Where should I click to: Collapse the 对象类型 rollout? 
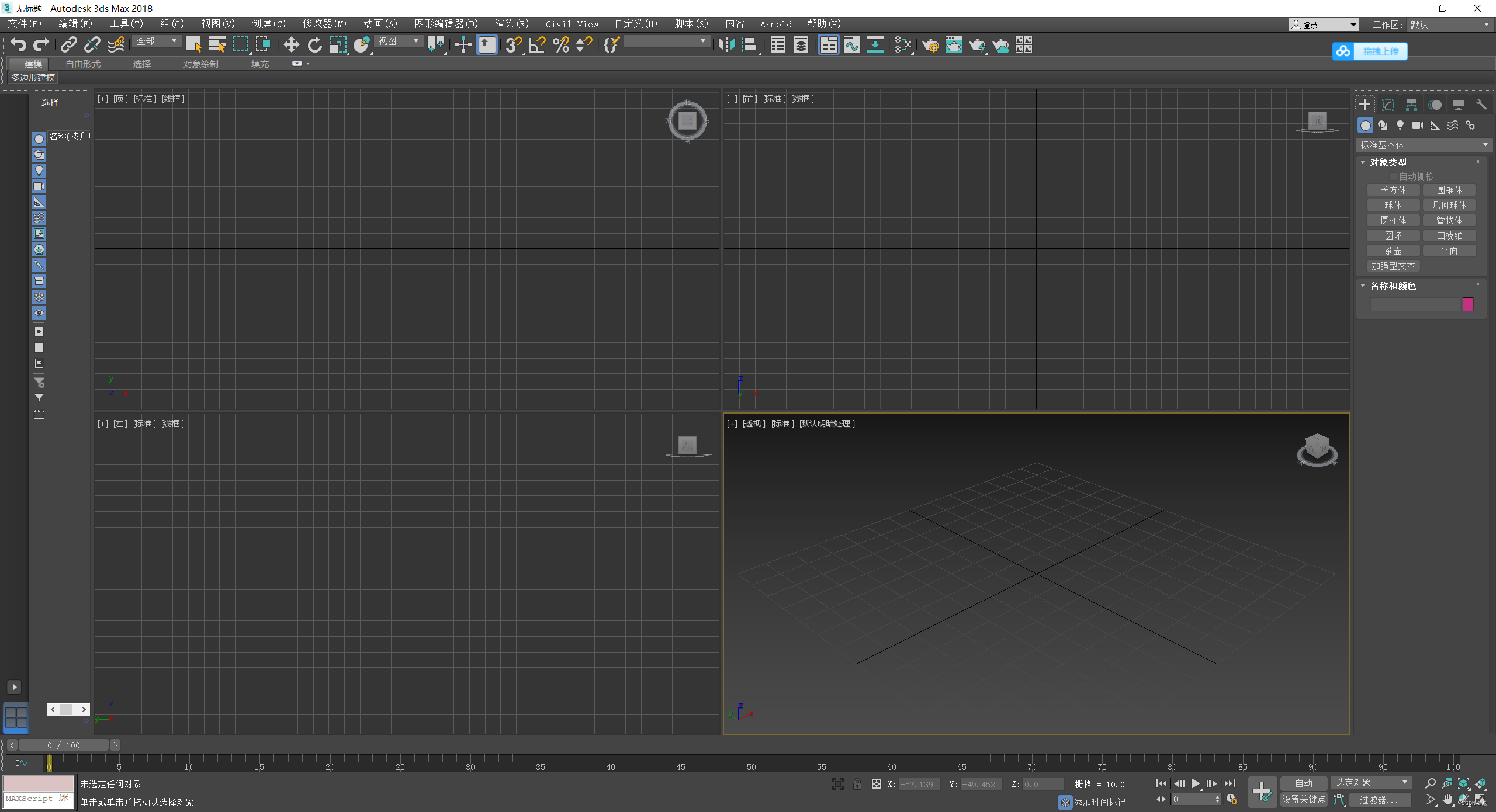[x=1388, y=162]
